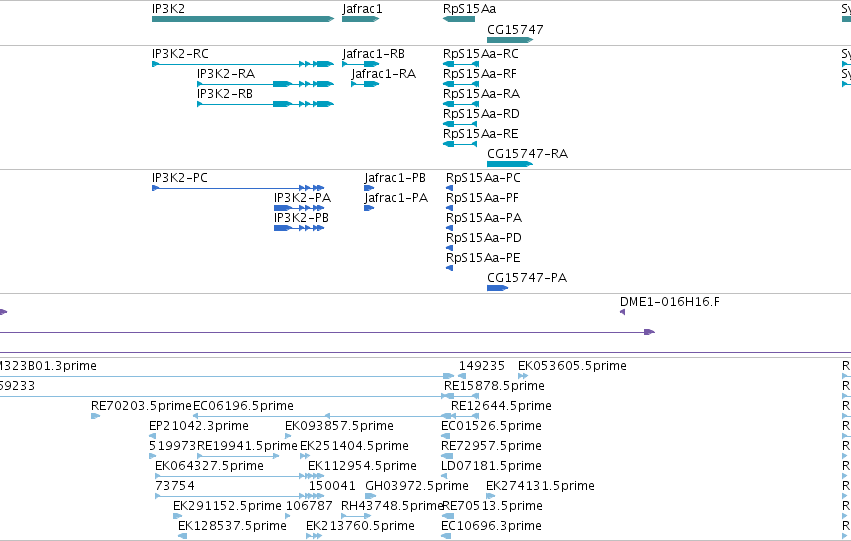Select protein IP3K2-PB
This screenshot has width=851, height=541.
point(299,228)
